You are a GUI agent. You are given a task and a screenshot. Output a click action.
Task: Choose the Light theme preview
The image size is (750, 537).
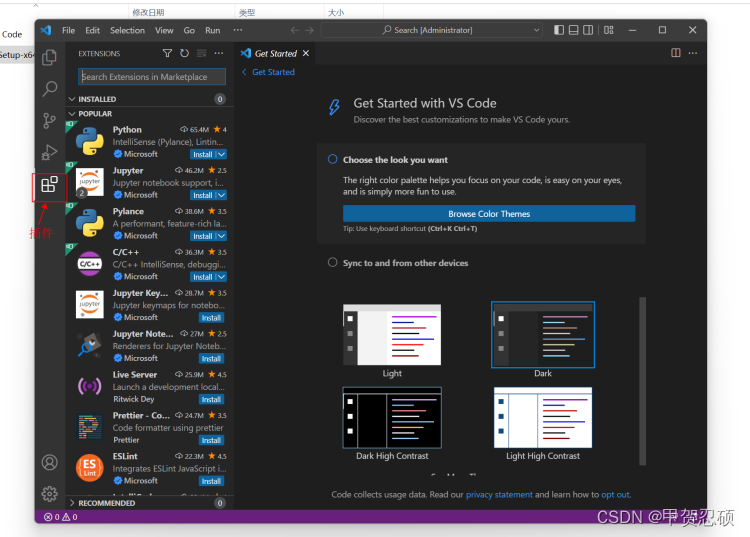392,335
